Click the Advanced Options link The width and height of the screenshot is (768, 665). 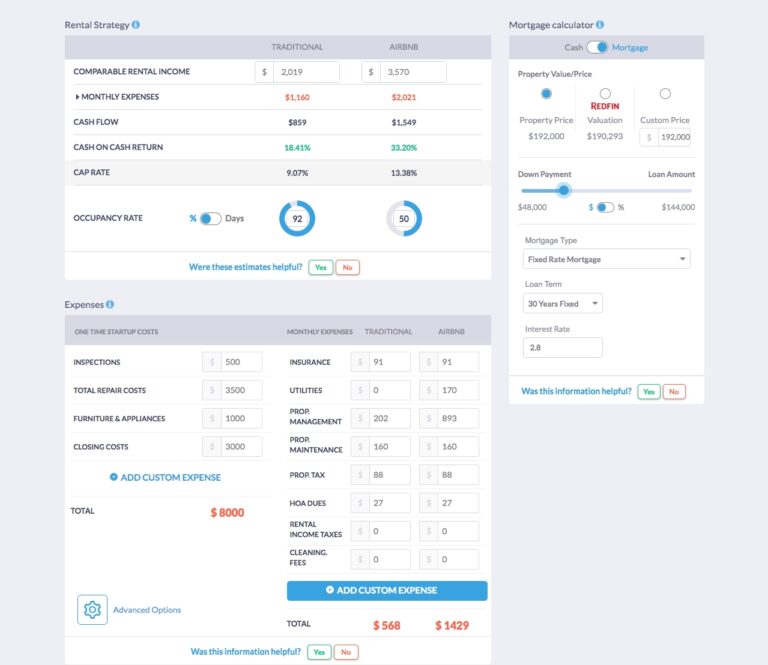pyautogui.click(x=147, y=609)
